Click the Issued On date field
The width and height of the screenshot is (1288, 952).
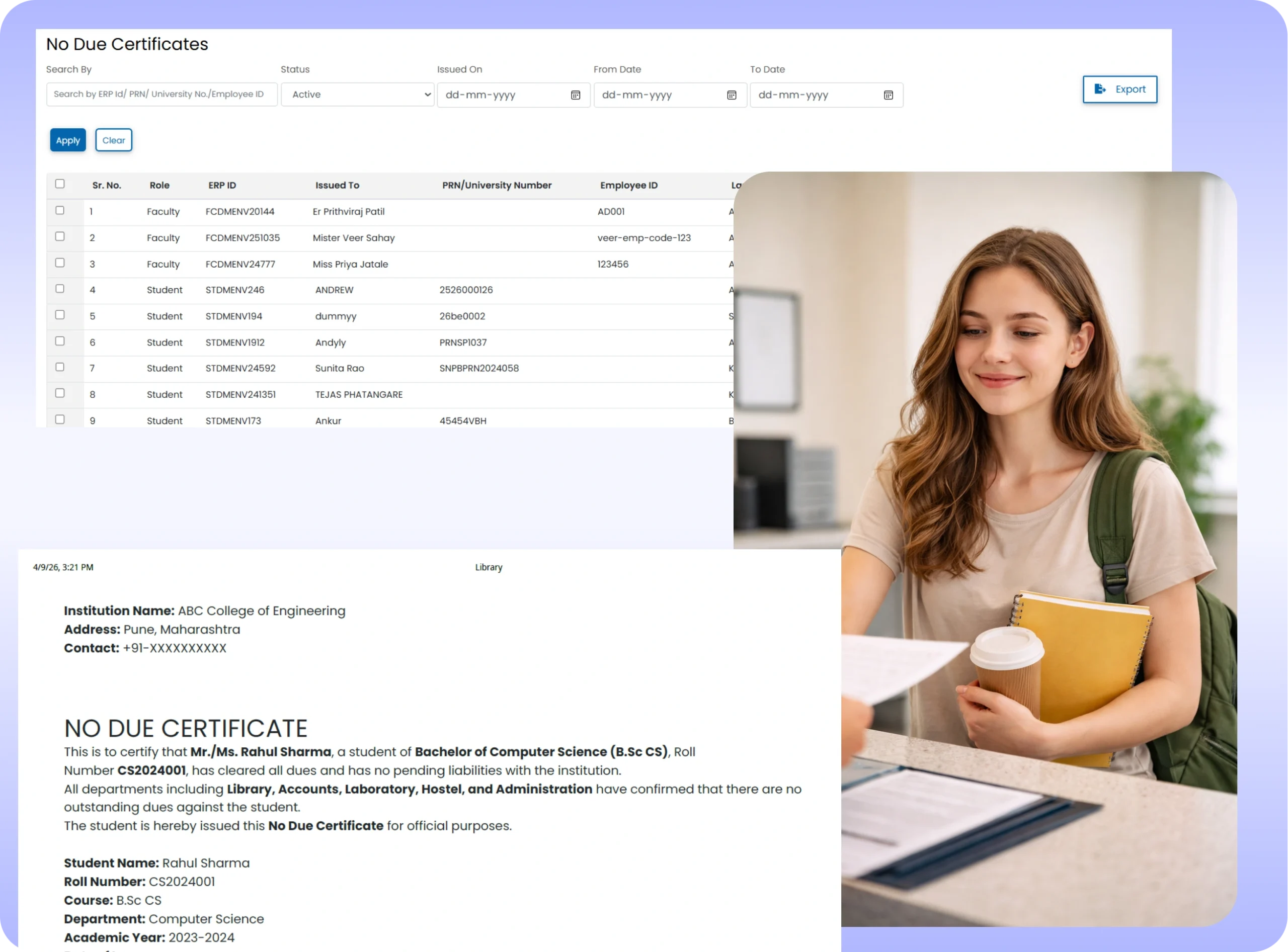[x=502, y=95]
